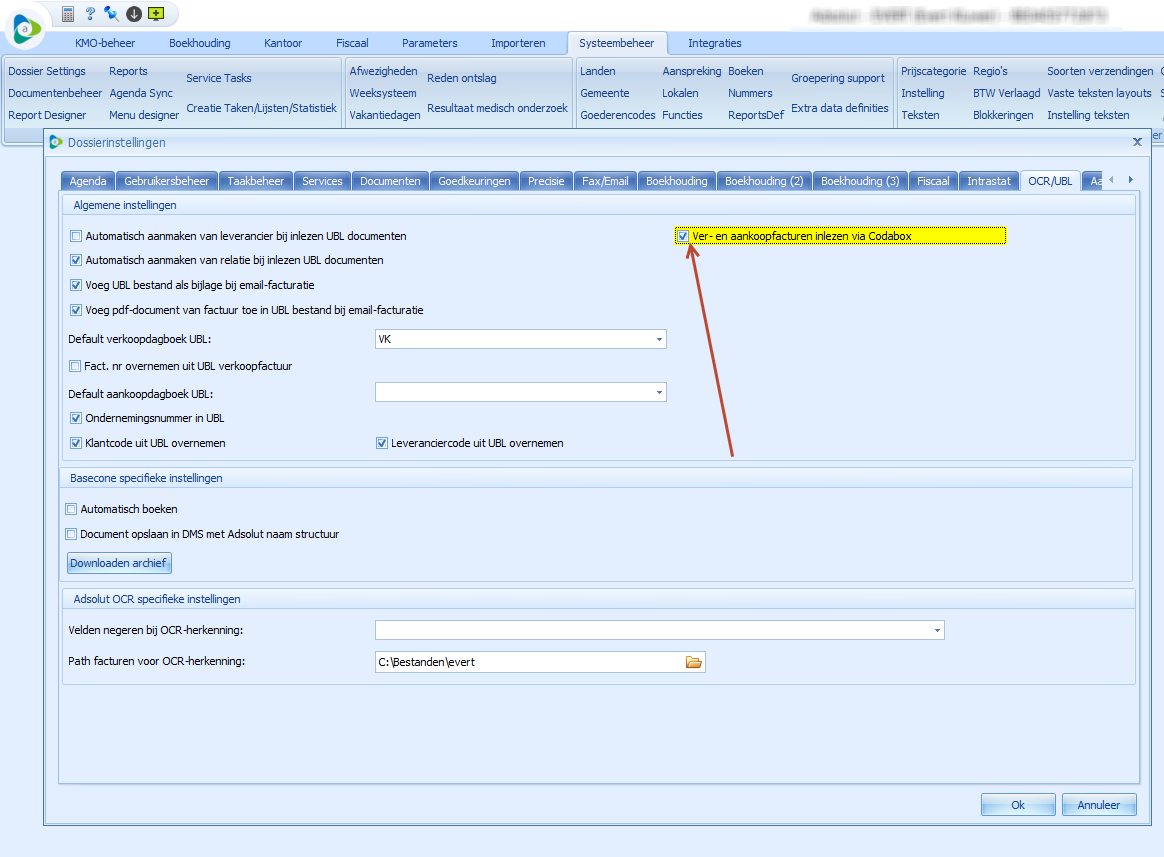Click the blue pushpin icon

click(x=111, y=14)
